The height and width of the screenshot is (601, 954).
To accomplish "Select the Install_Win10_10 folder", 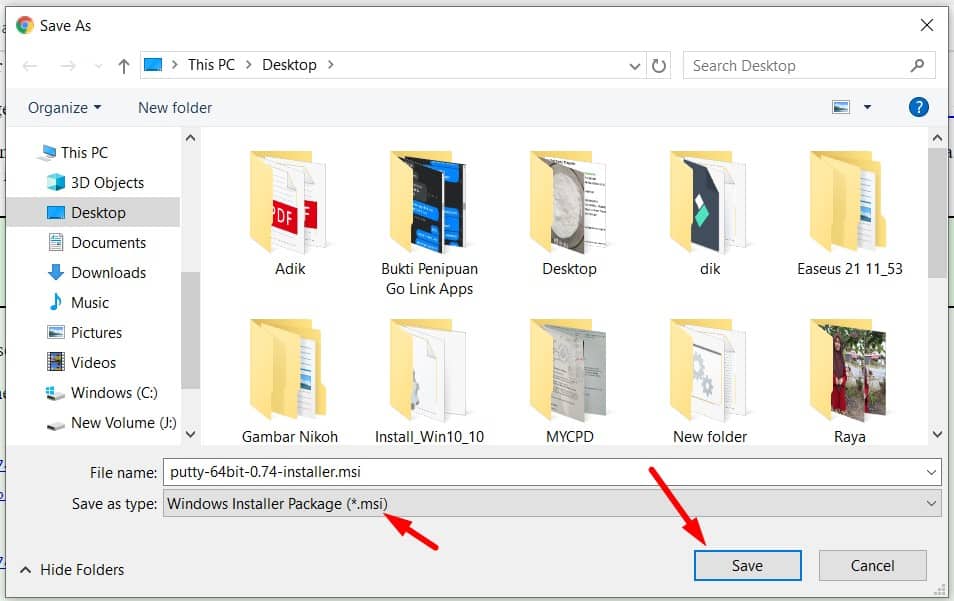I will point(429,381).
